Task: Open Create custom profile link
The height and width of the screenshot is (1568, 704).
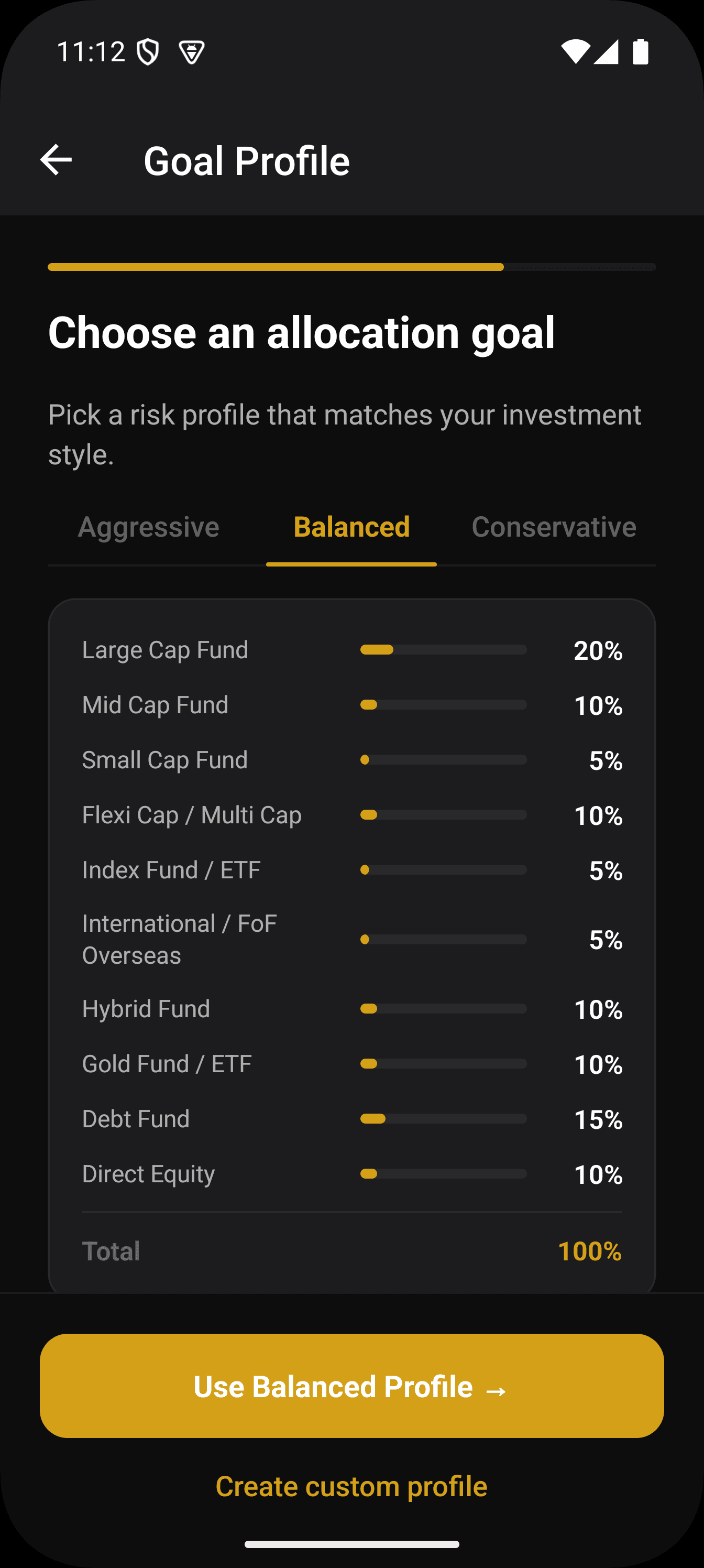Action: pos(351,1486)
